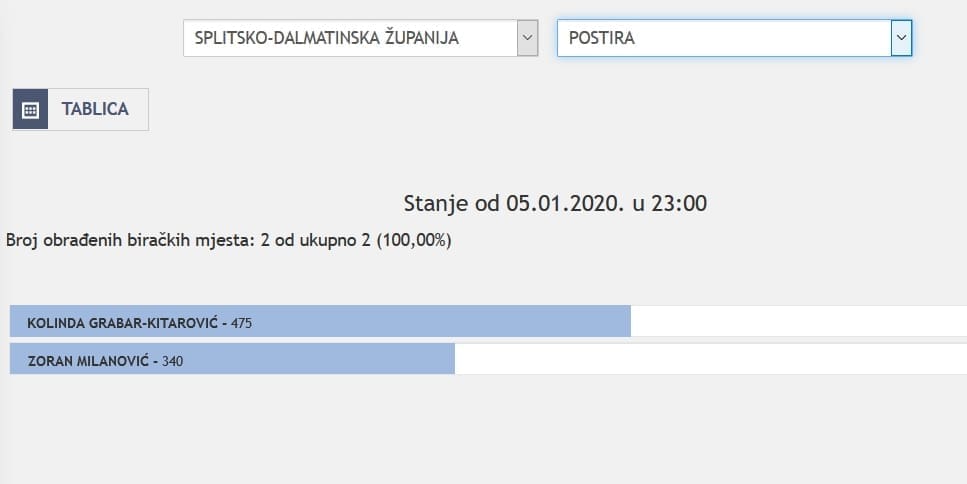Select the Zoran Milanović candidate name
Image resolution: width=967 pixels, height=484 pixels.
[89, 360]
